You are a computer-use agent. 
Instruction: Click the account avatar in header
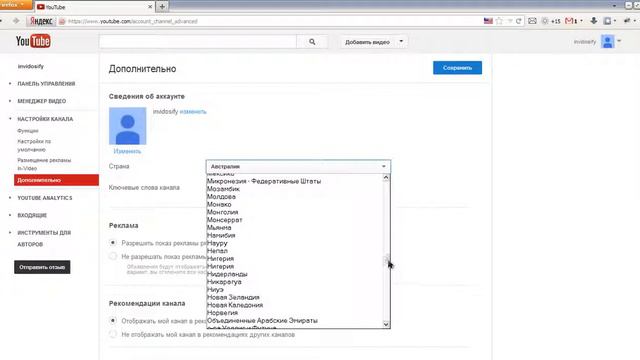[607, 42]
